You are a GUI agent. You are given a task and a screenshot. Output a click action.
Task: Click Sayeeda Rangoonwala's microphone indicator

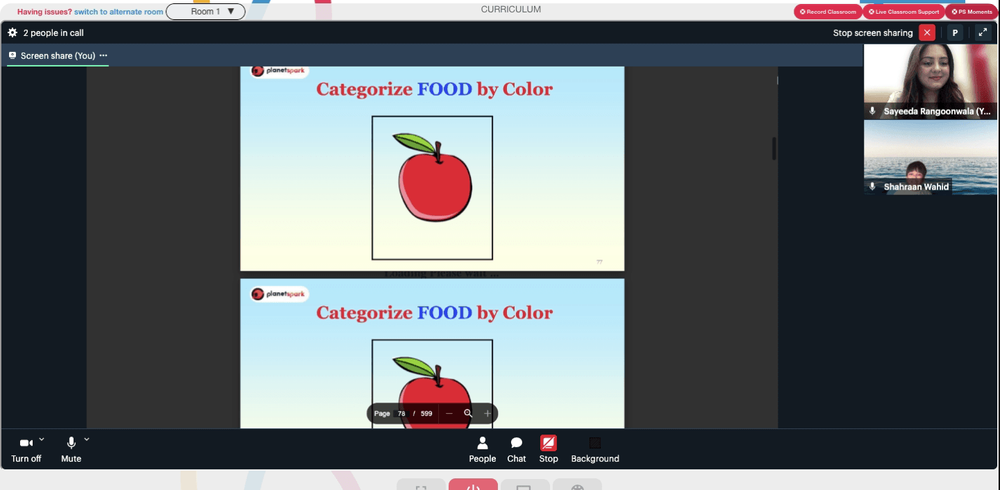click(872, 111)
